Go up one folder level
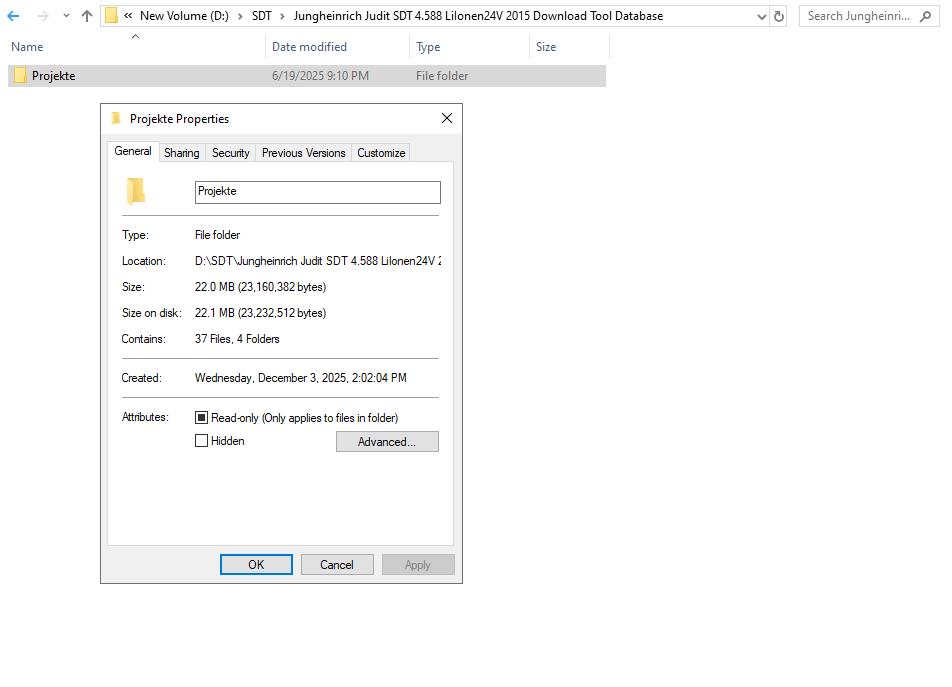 [86, 16]
